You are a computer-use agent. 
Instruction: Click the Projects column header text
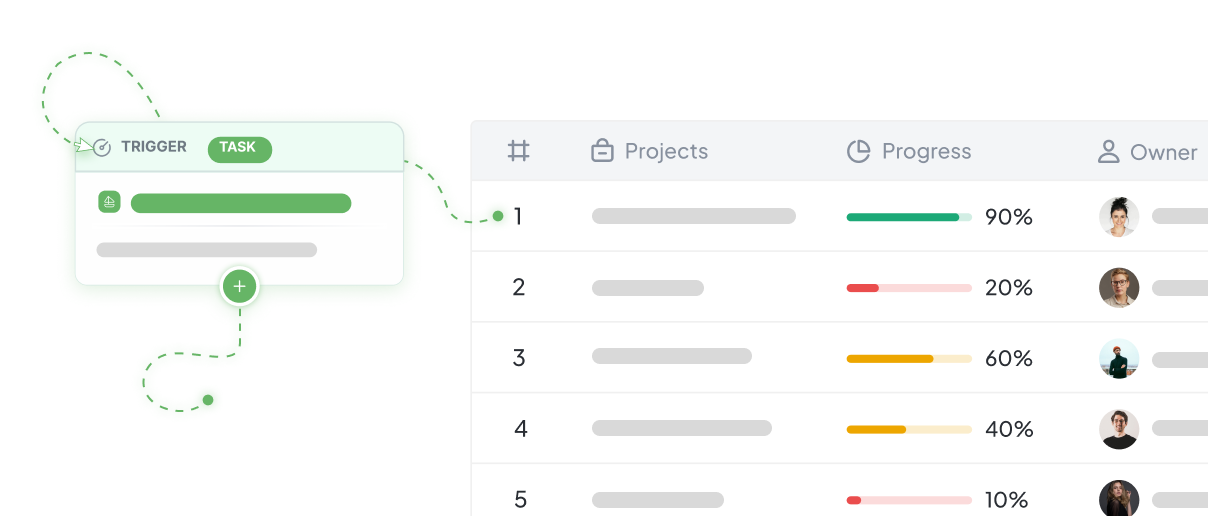pyautogui.click(x=666, y=152)
